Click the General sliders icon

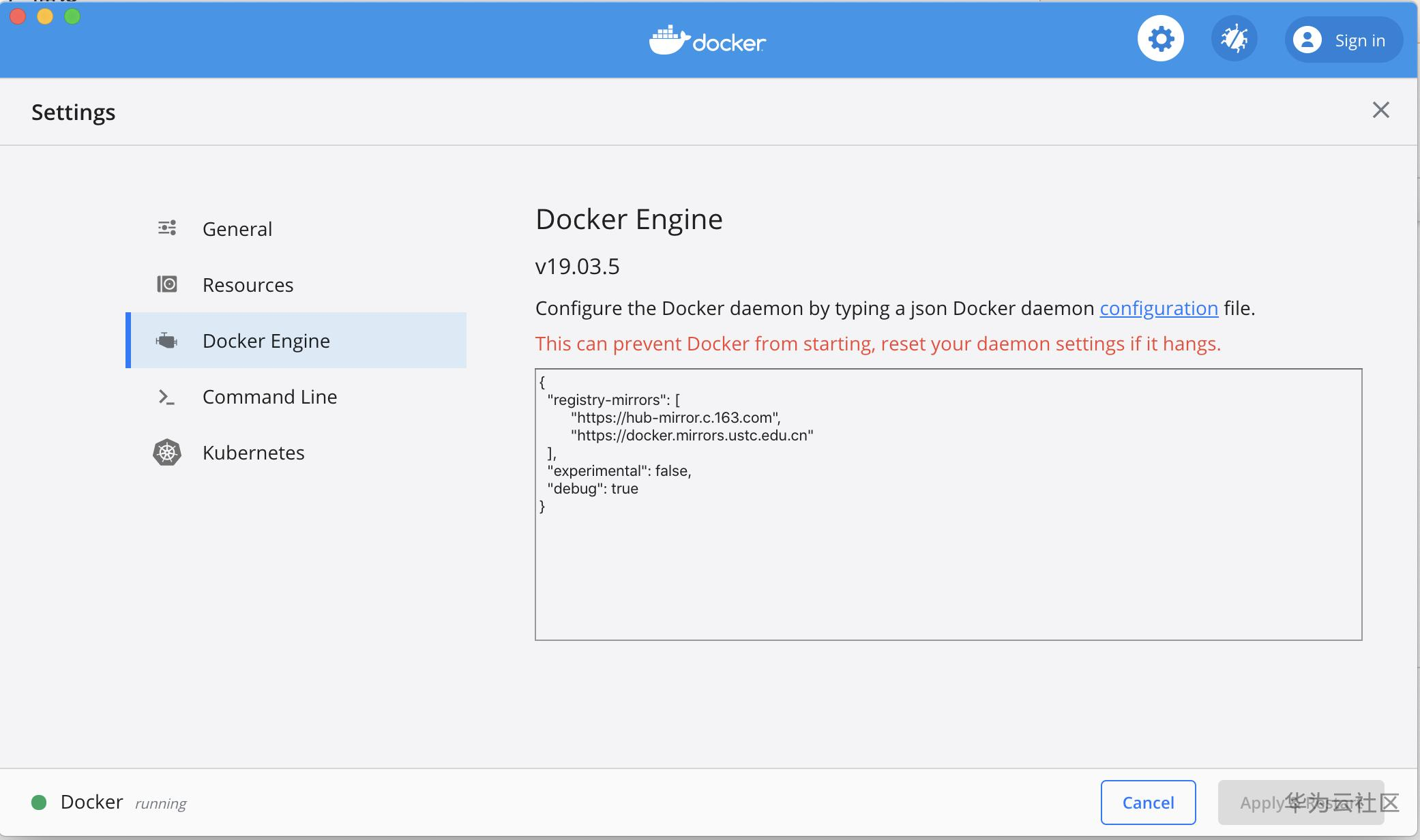pyautogui.click(x=167, y=228)
